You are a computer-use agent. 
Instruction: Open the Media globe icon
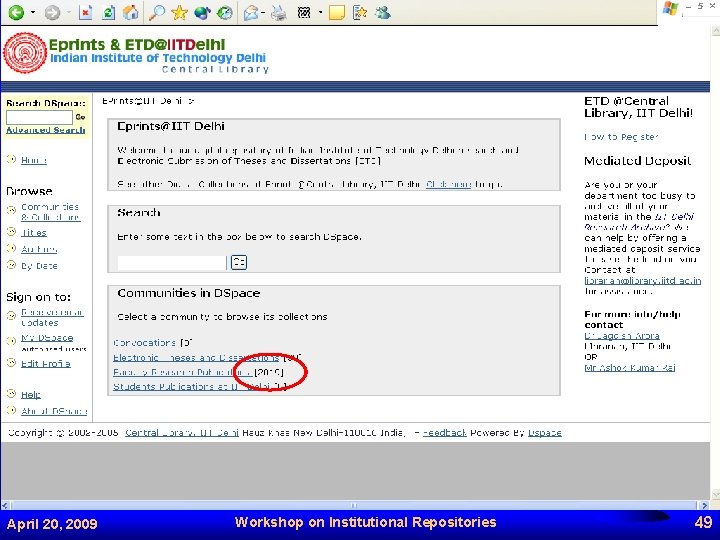pos(202,12)
